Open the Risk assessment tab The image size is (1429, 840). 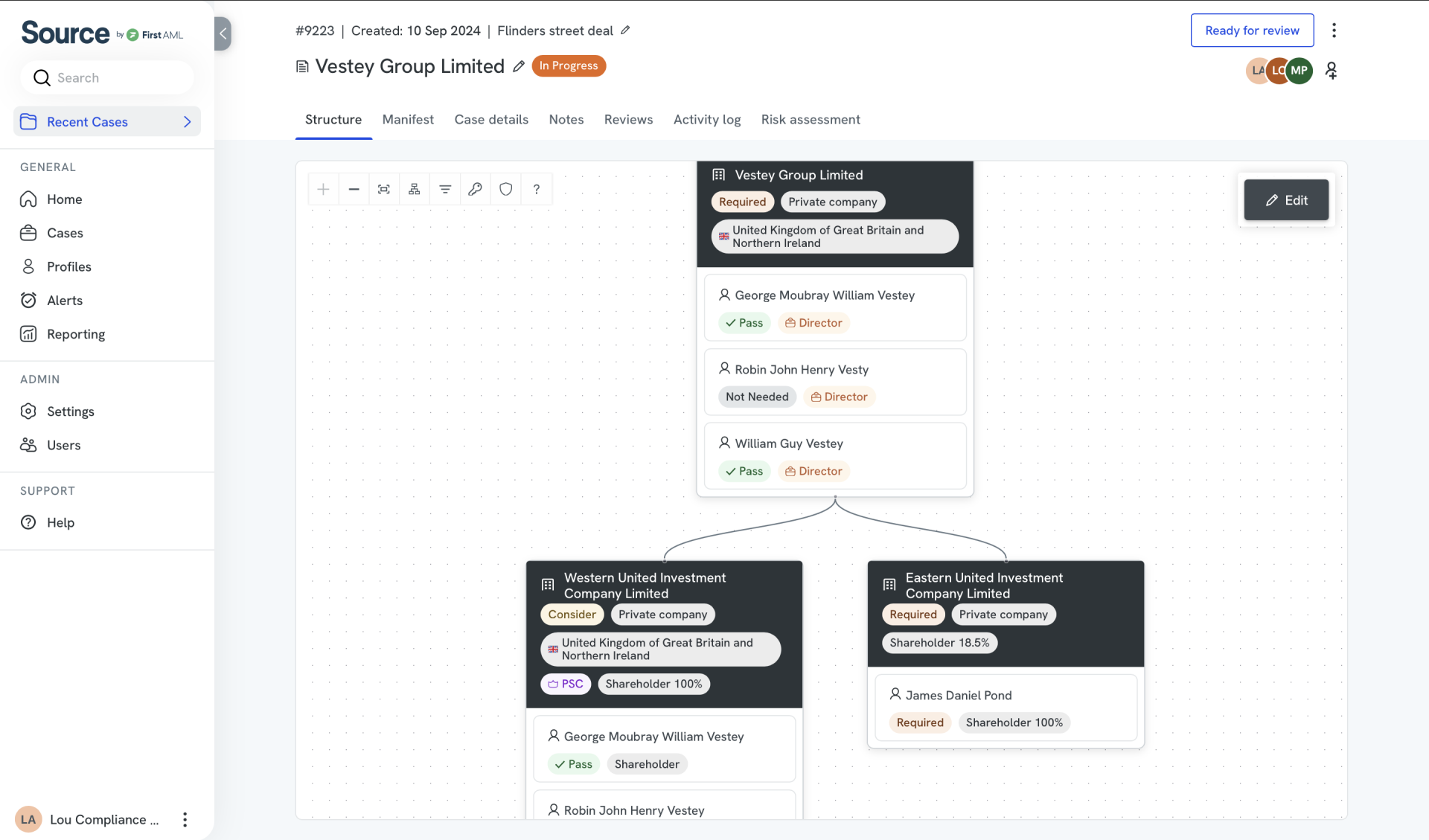point(810,120)
